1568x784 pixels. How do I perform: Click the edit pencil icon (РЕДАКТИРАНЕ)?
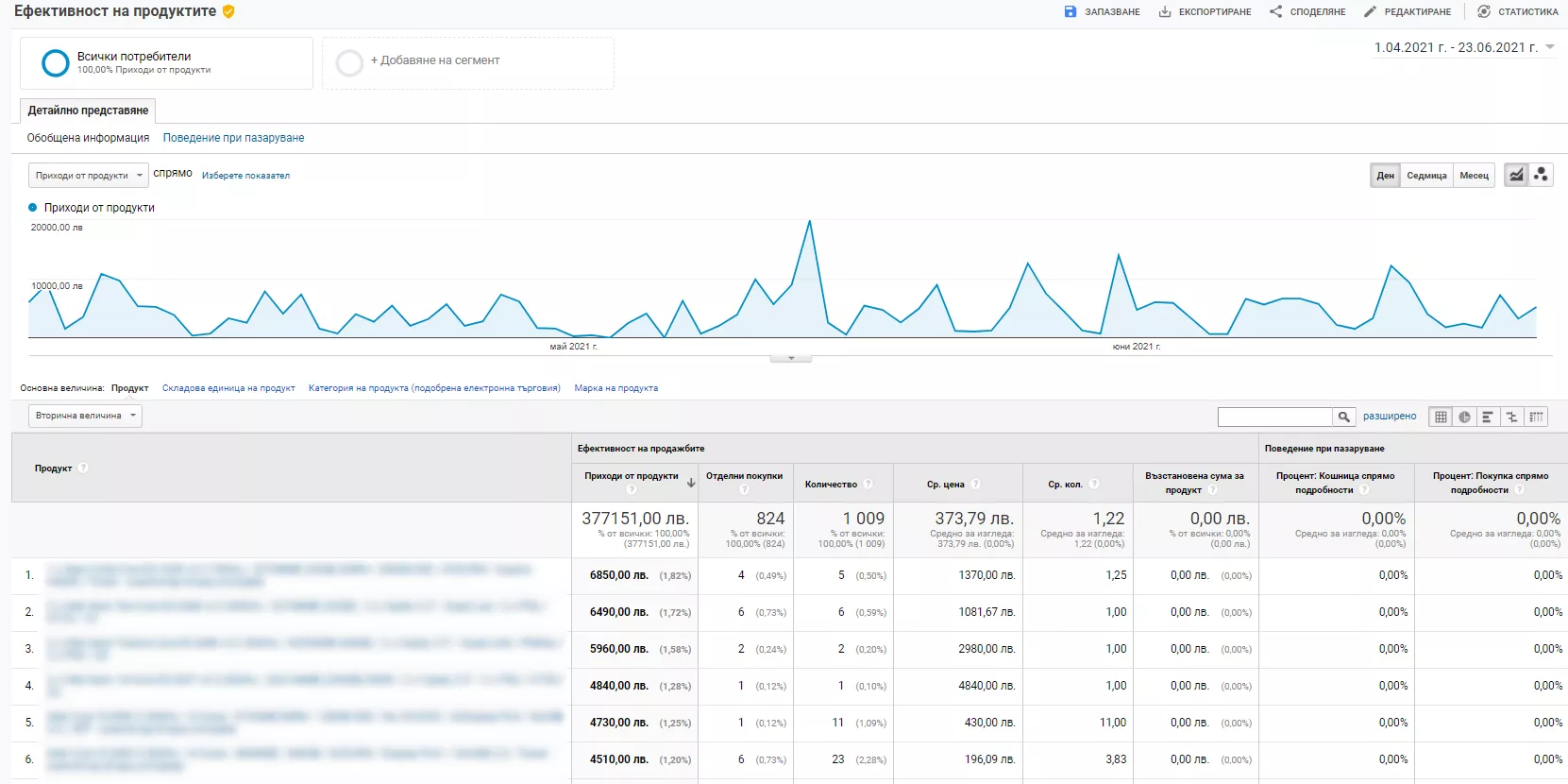coord(1370,11)
